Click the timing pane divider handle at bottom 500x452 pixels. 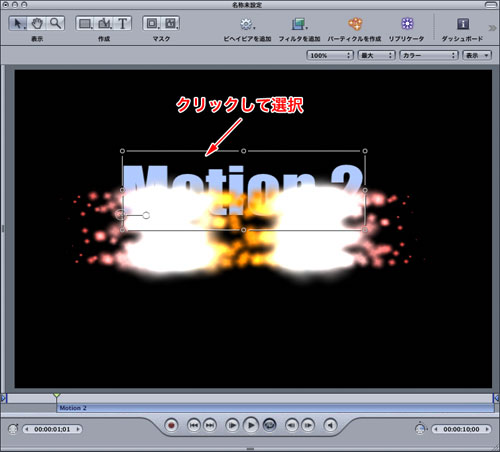point(250,449)
